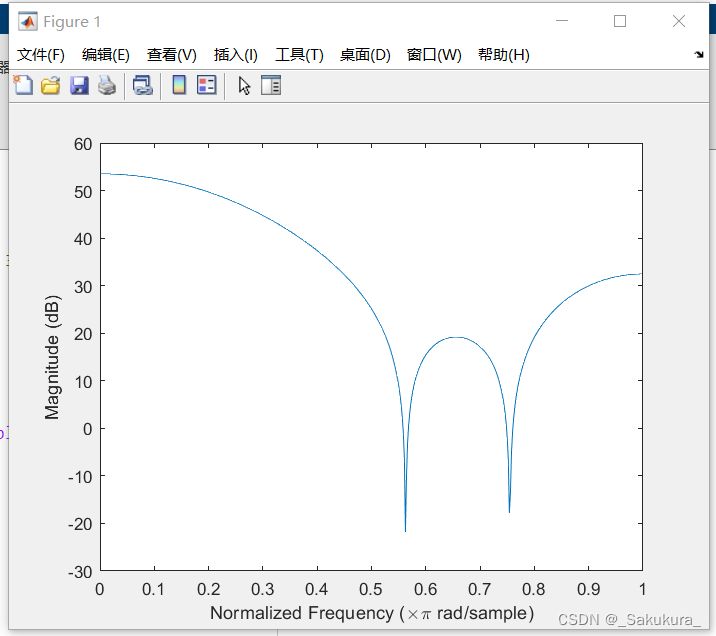
Task: Insert a legend from the toolbar
Action: (206, 85)
